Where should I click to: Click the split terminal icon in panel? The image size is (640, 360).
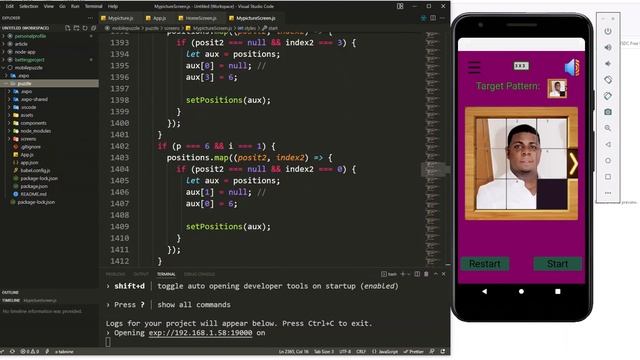click(417, 274)
